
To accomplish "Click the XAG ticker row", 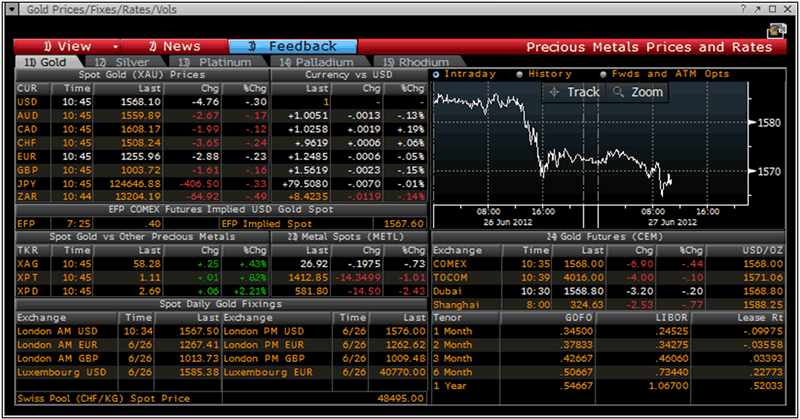I will pos(142,264).
